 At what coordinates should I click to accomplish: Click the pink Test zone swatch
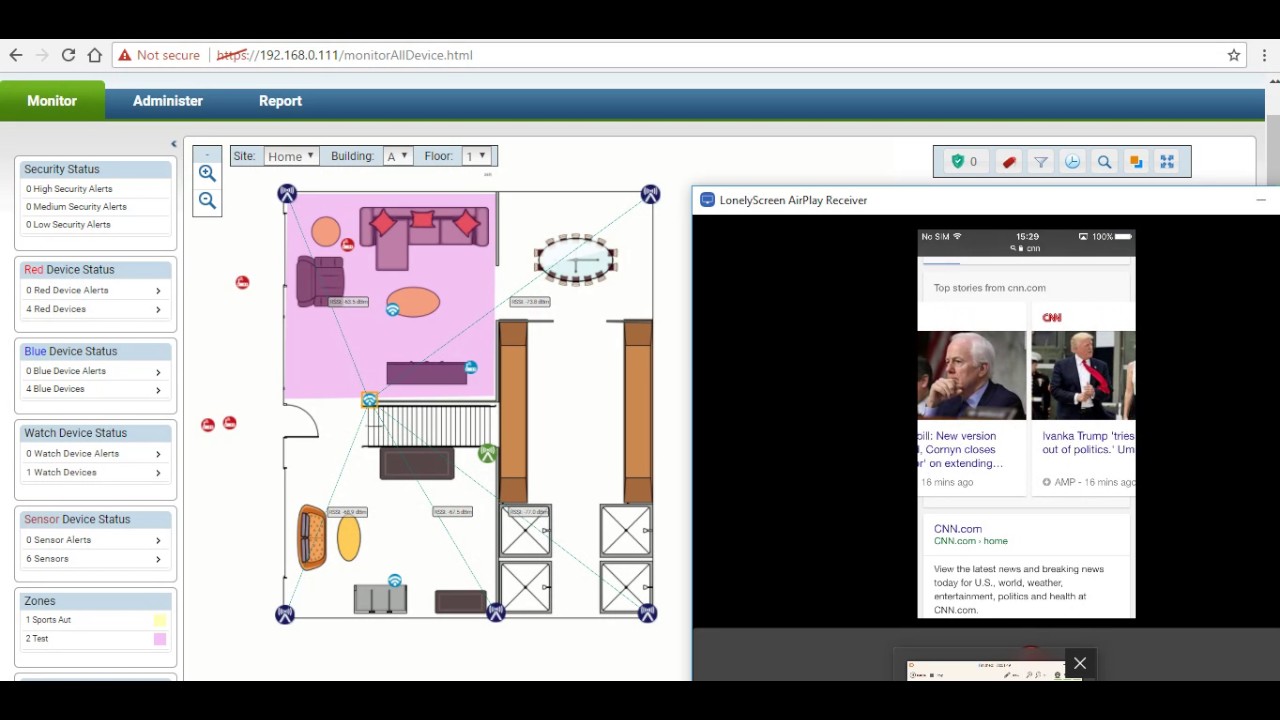click(x=160, y=639)
